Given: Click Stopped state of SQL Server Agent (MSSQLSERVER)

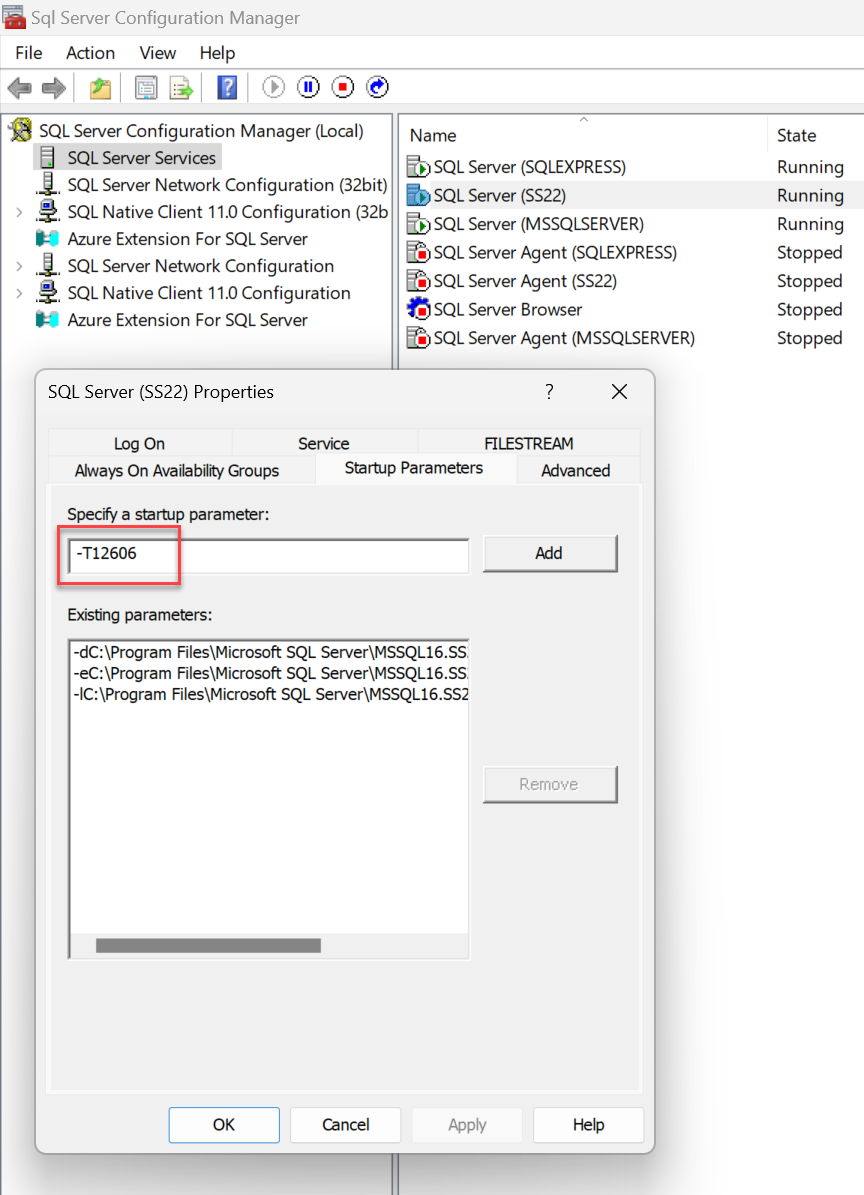Looking at the screenshot, I should [x=809, y=338].
